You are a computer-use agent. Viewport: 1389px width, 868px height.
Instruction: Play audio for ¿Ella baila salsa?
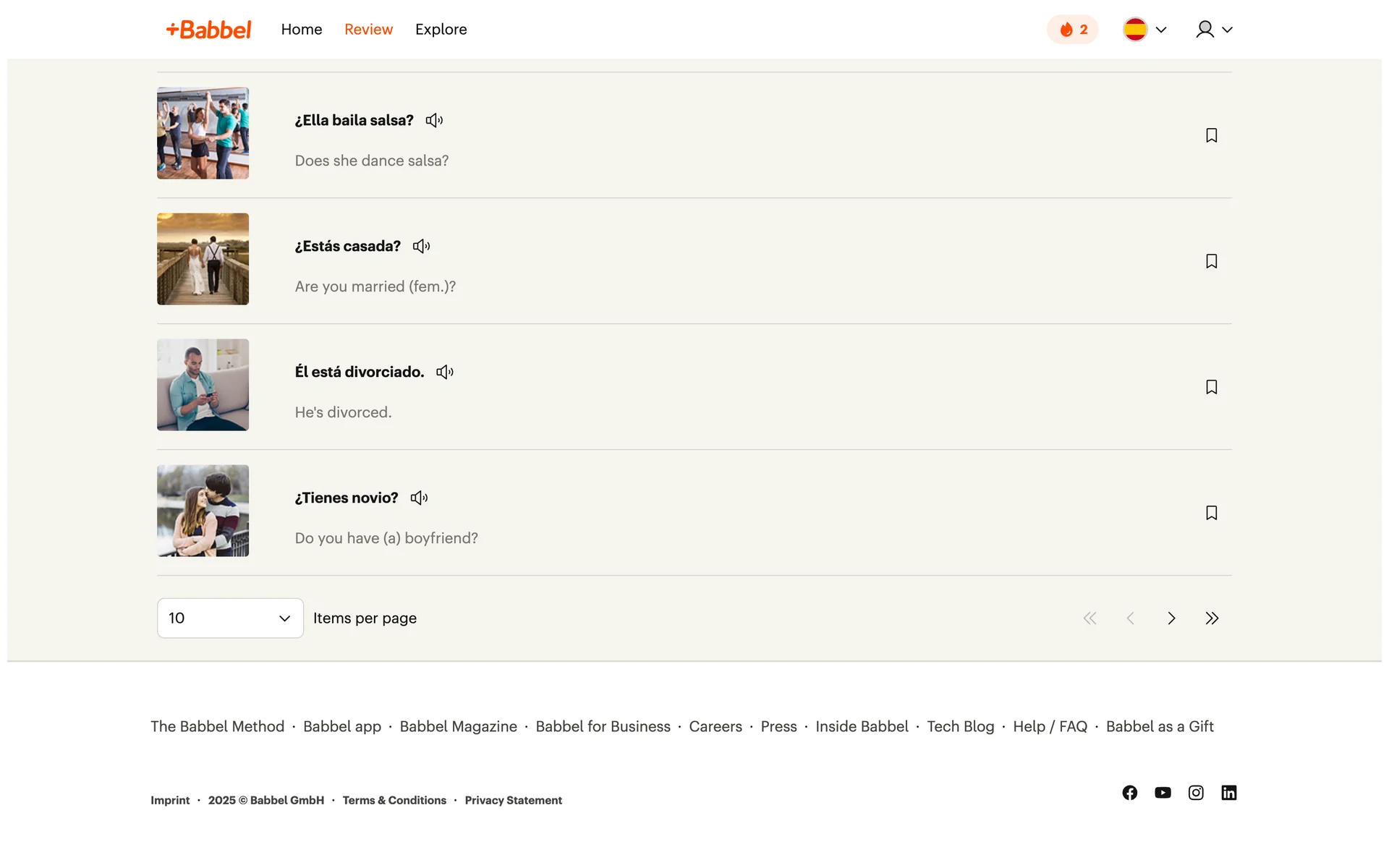[434, 121]
